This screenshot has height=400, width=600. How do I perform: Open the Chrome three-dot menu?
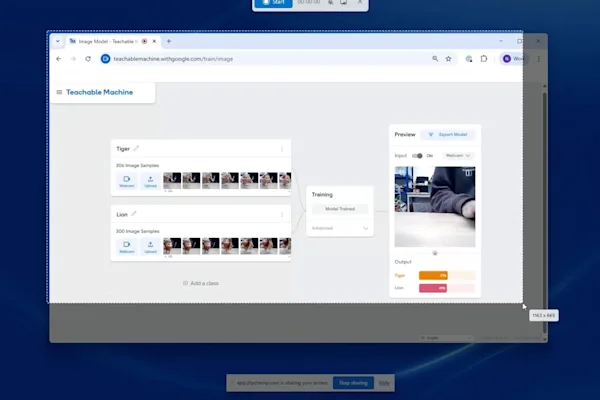coord(539,59)
